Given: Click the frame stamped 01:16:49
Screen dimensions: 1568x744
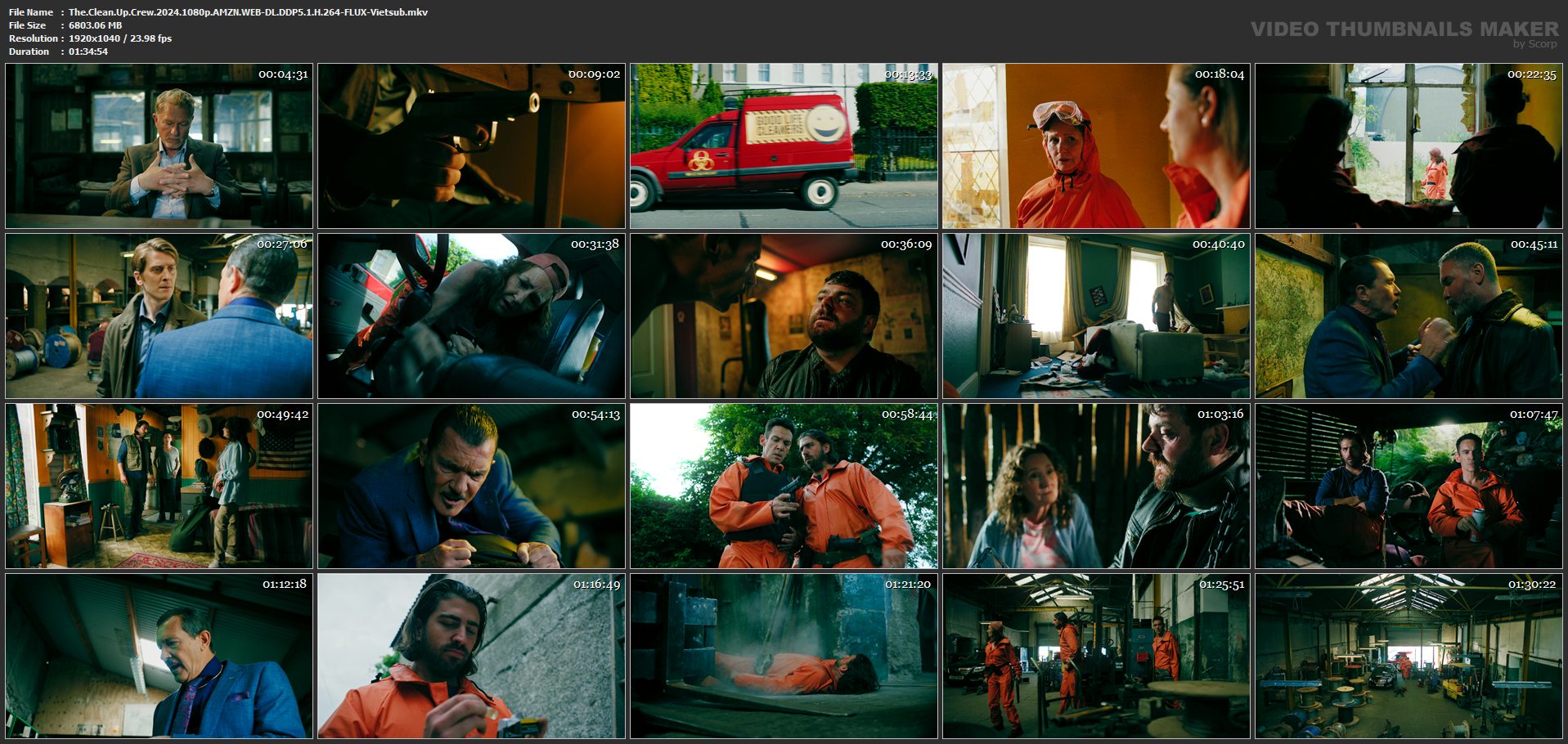Looking at the screenshot, I should [x=471, y=657].
